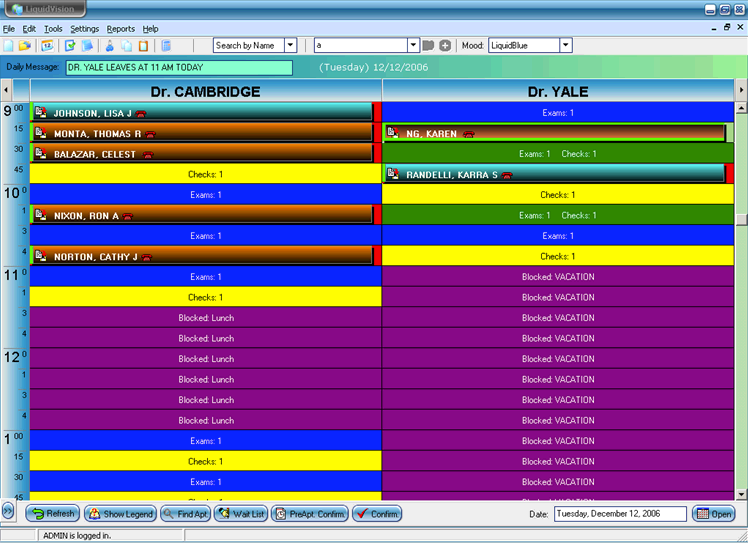Viewport: 748px width, 543px height.
Task: Click the new document toolbar icon
Action: tap(9, 46)
